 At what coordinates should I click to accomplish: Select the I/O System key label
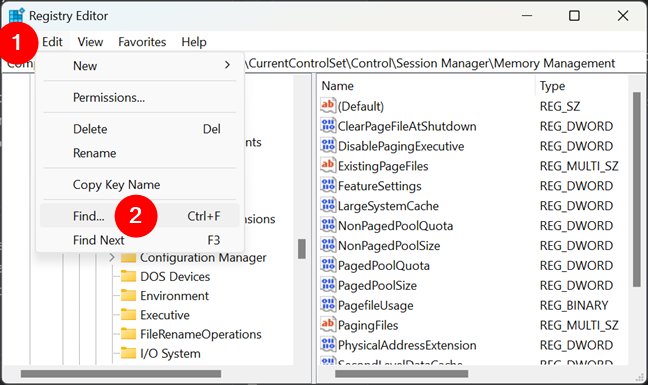170,354
